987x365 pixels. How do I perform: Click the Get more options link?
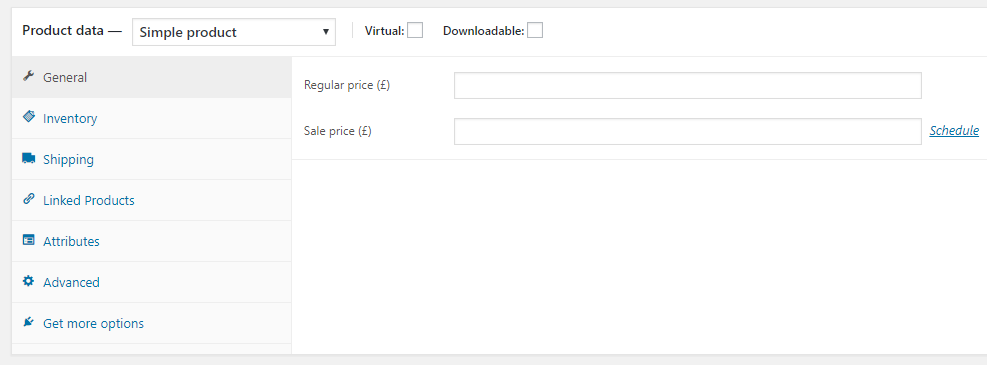point(93,323)
